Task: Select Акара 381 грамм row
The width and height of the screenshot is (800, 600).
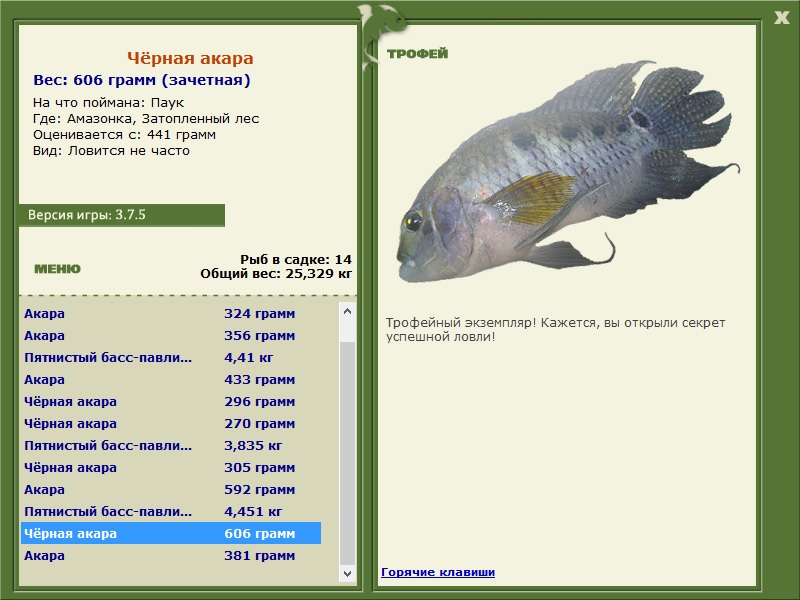Action: [171, 555]
